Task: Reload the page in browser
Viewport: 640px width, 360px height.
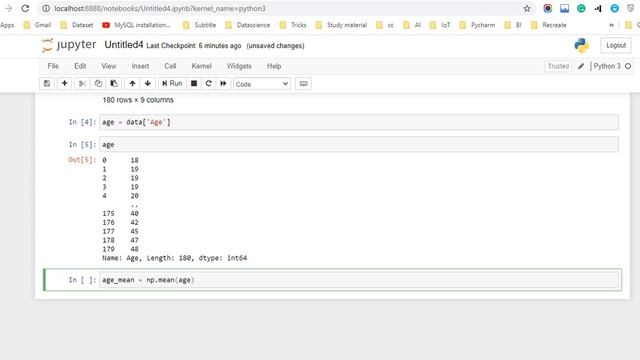Action: coord(25,9)
